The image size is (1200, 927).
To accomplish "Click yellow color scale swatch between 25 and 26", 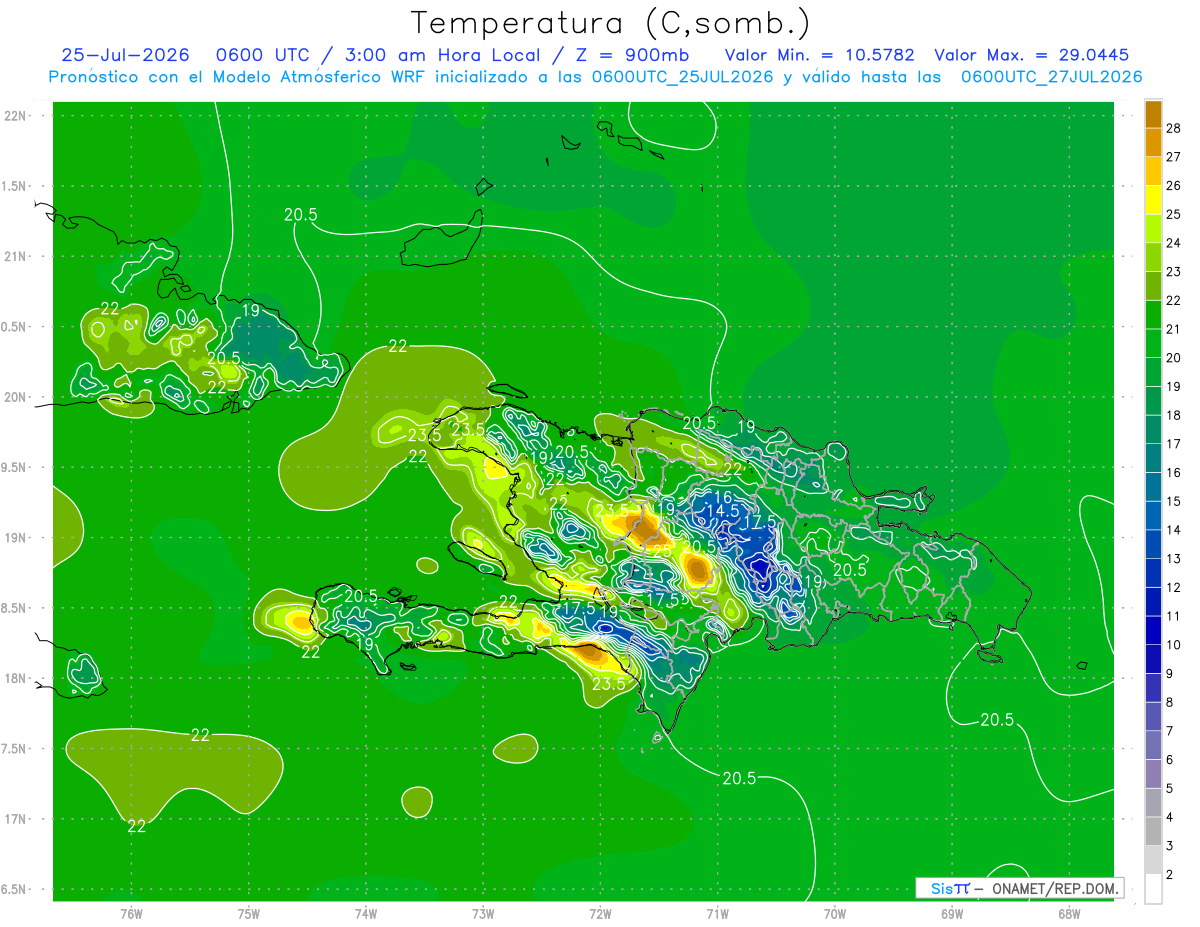I will tap(1153, 200).
